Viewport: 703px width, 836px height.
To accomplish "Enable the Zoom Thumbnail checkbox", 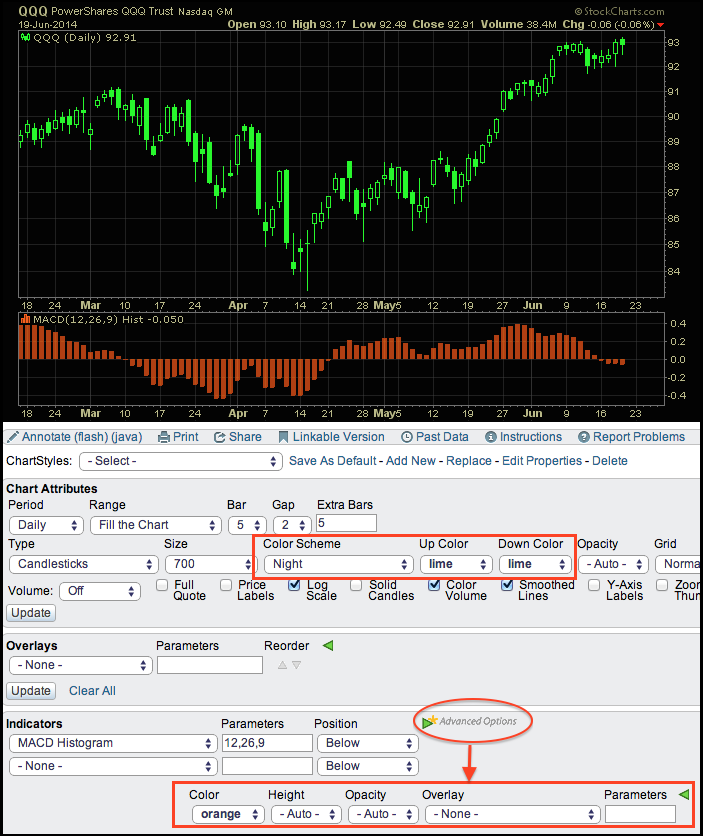I will tap(662, 585).
